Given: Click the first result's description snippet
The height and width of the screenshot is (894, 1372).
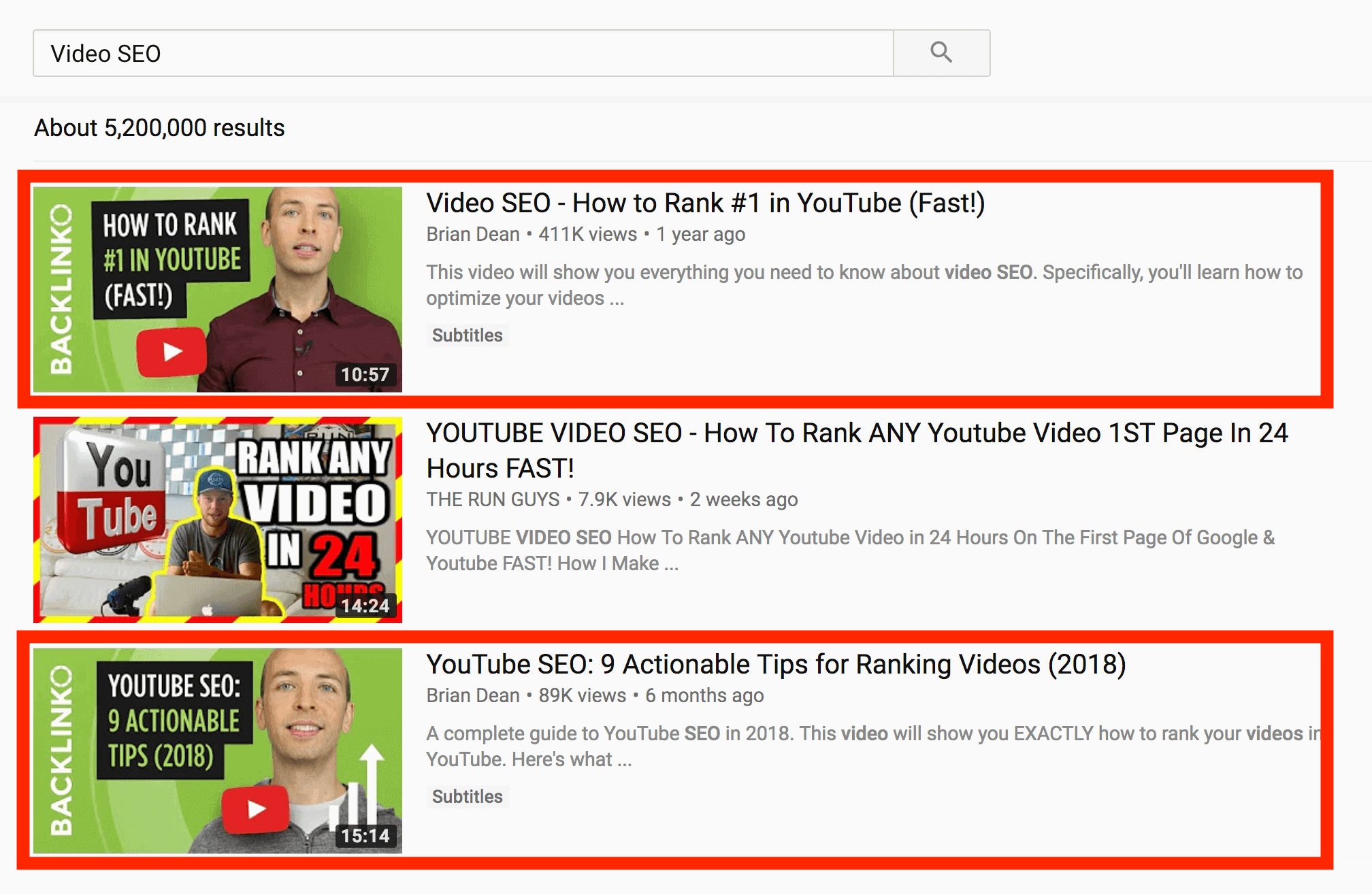Looking at the screenshot, I should tap(864, 285).
